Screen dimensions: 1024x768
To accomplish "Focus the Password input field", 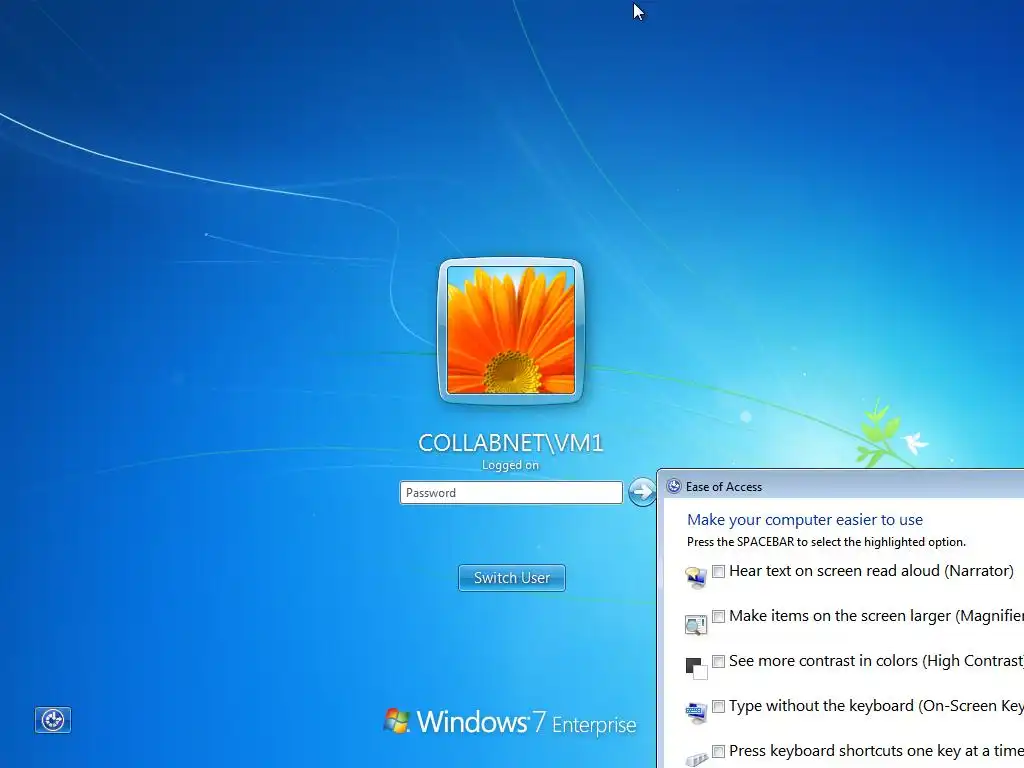I will click(511, 492).
